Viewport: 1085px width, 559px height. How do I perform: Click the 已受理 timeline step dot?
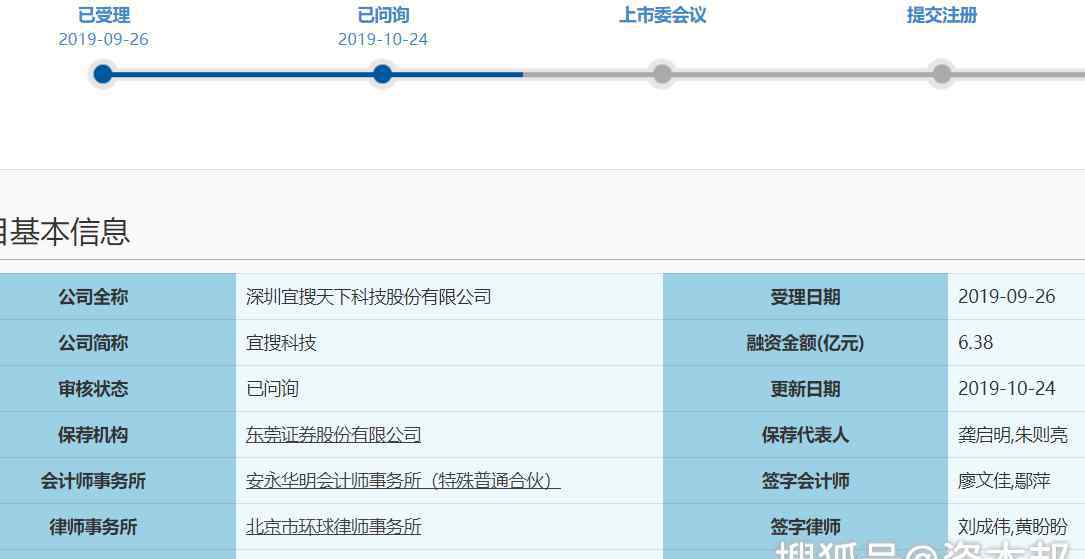[x=102, y=74]
